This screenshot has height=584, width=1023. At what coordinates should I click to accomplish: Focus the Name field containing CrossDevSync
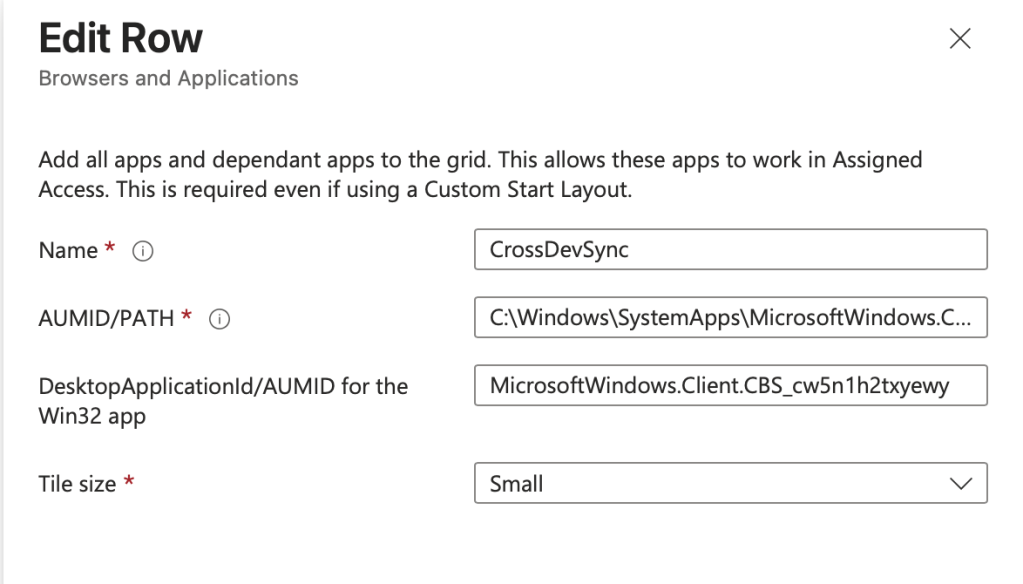point(730,250)
